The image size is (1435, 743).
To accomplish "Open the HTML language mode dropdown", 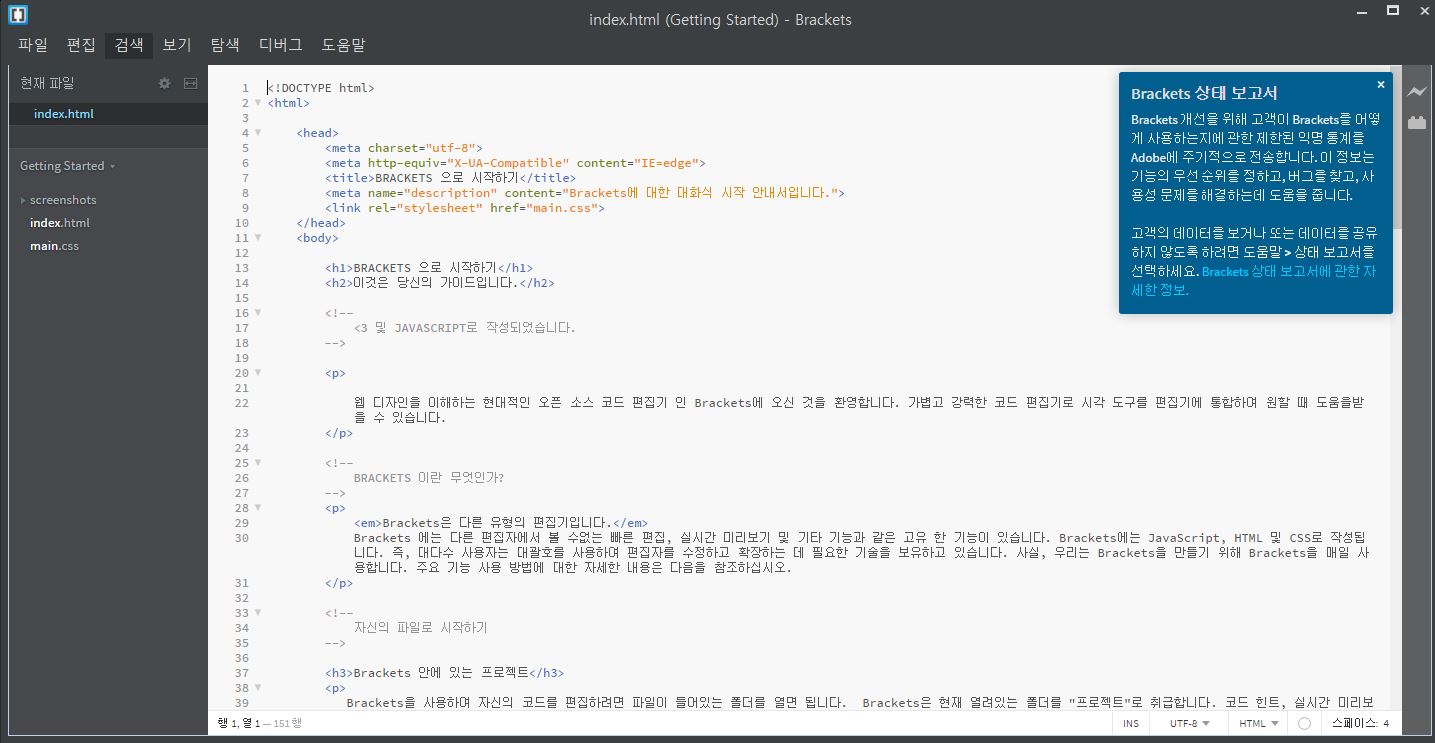I will (1259, 723).
